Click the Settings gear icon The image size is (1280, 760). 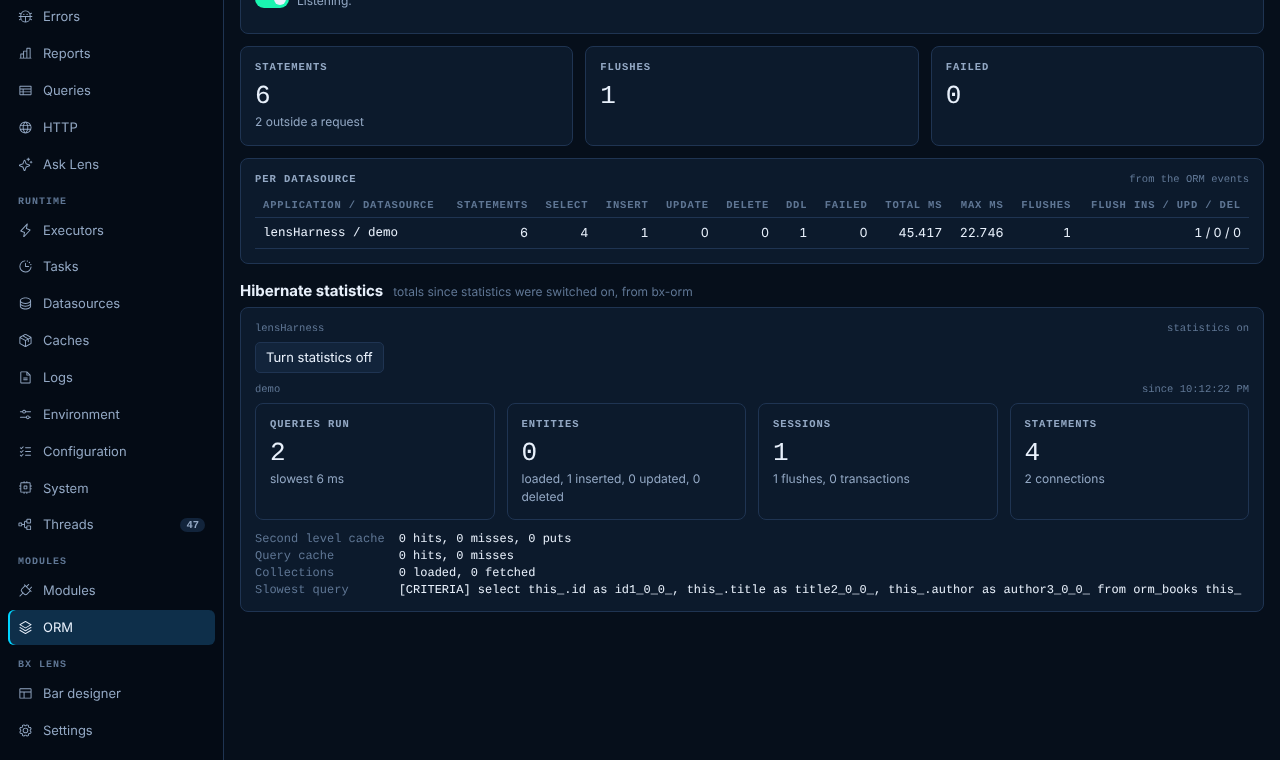click(x=25, y=731)
